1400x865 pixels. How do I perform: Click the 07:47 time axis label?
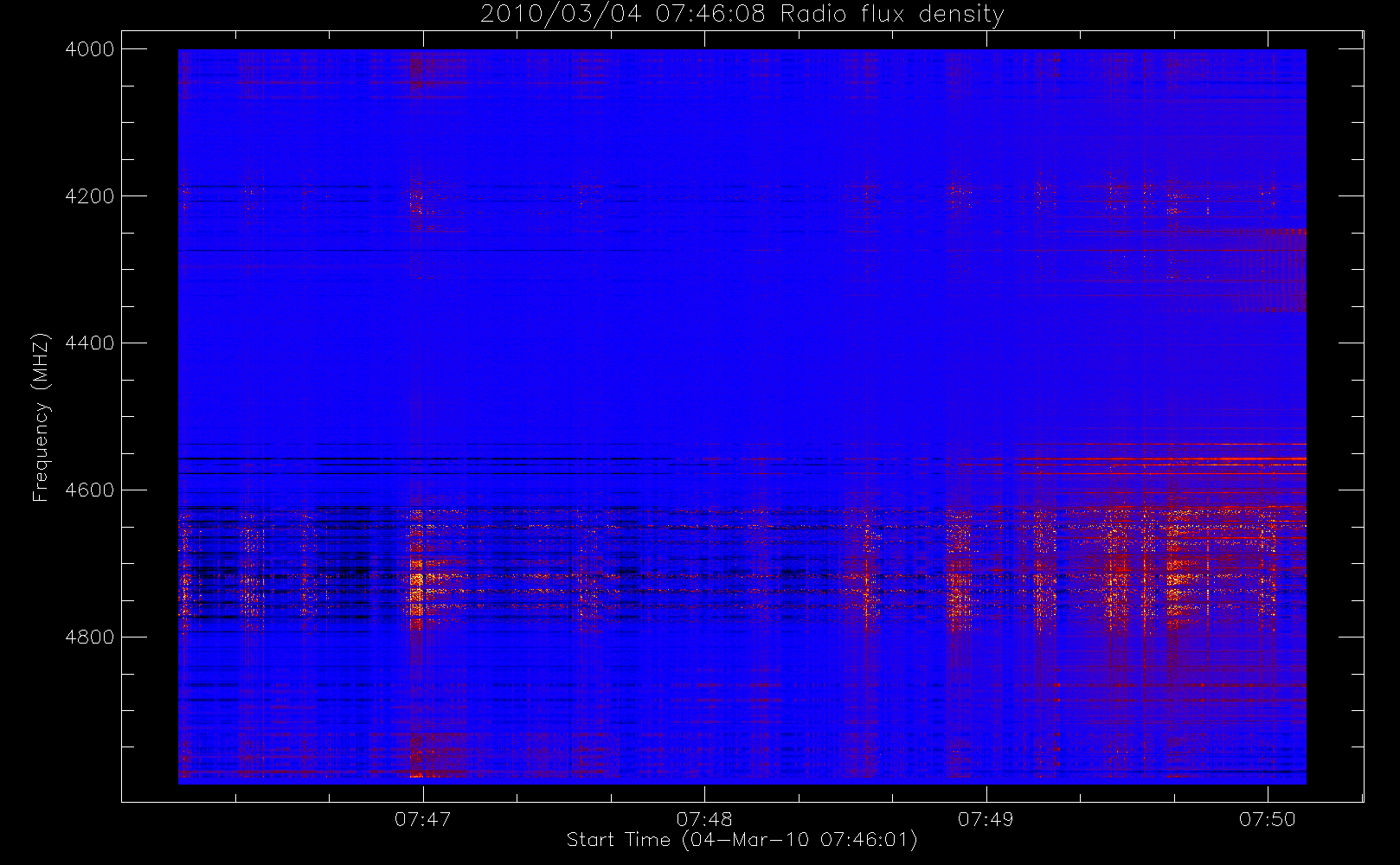(423, 819)
